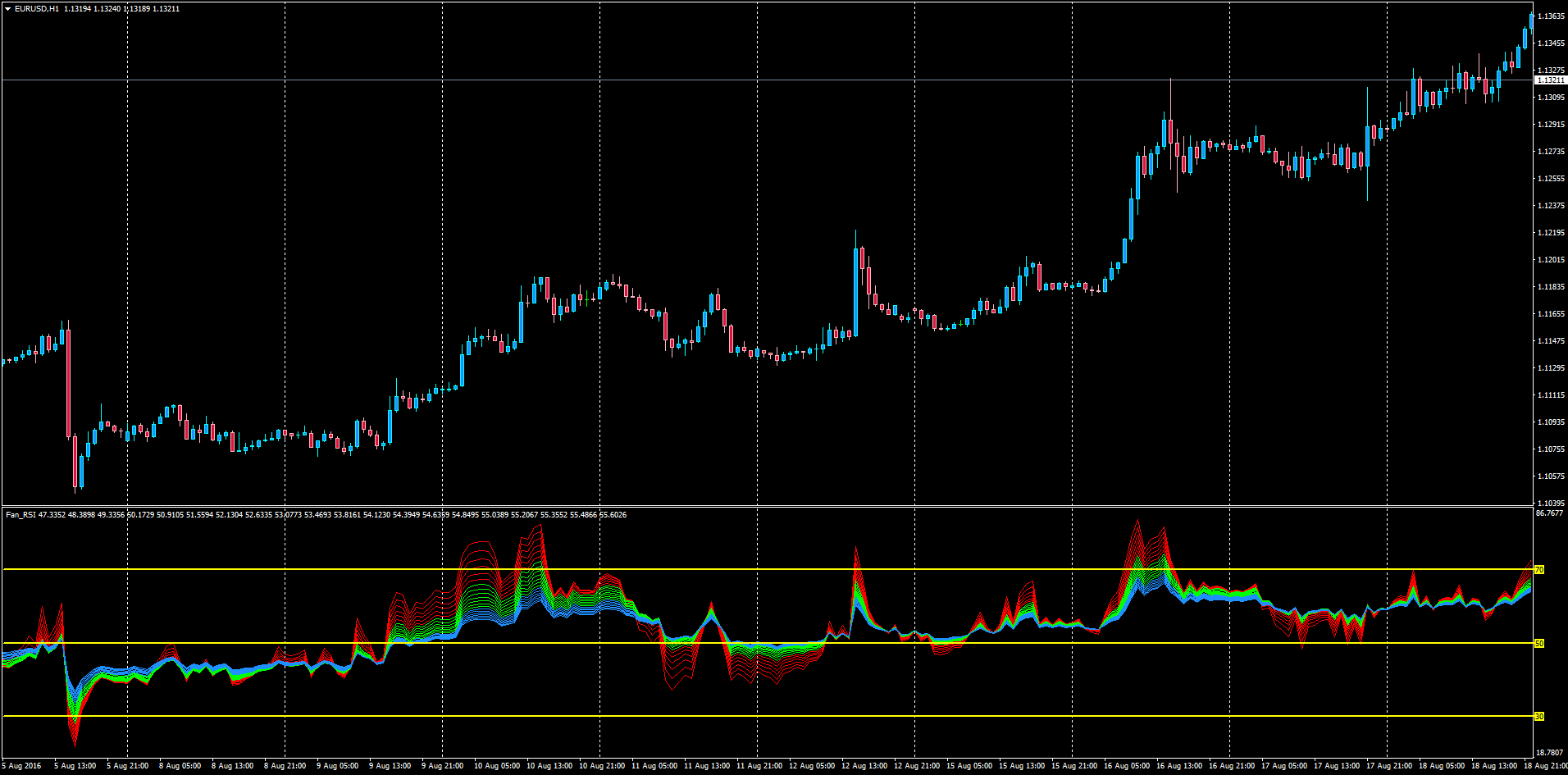This screenshot has width=1568, height=775.
Task: Click the 8 Aug 05:00 time label
Action: click(180, 766)
